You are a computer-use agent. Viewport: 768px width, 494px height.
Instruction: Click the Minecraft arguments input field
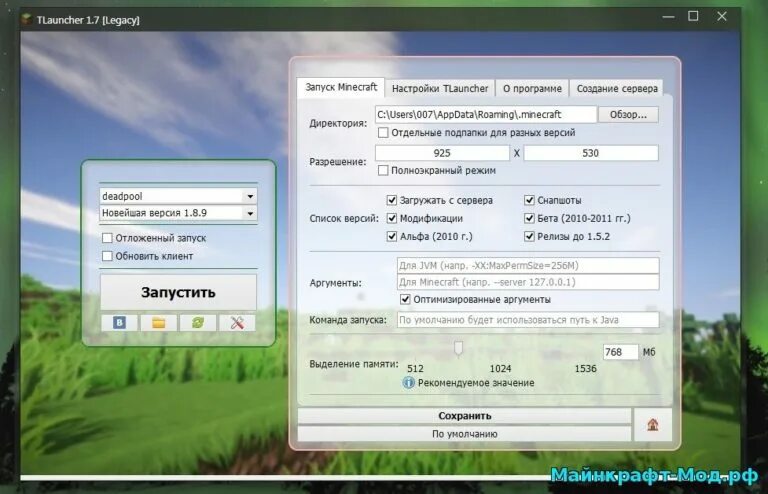tap(528, 282)
